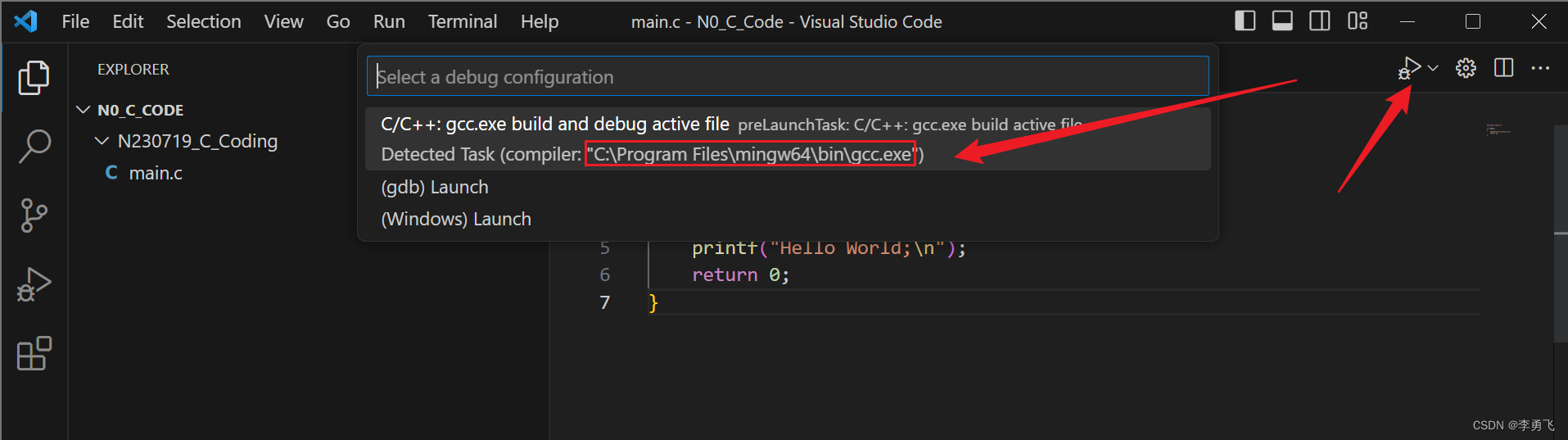Choose the (Windows) Launch configuration
Image resolution: width=1568 pixels, height=440 pixels.
click(788, 219)
